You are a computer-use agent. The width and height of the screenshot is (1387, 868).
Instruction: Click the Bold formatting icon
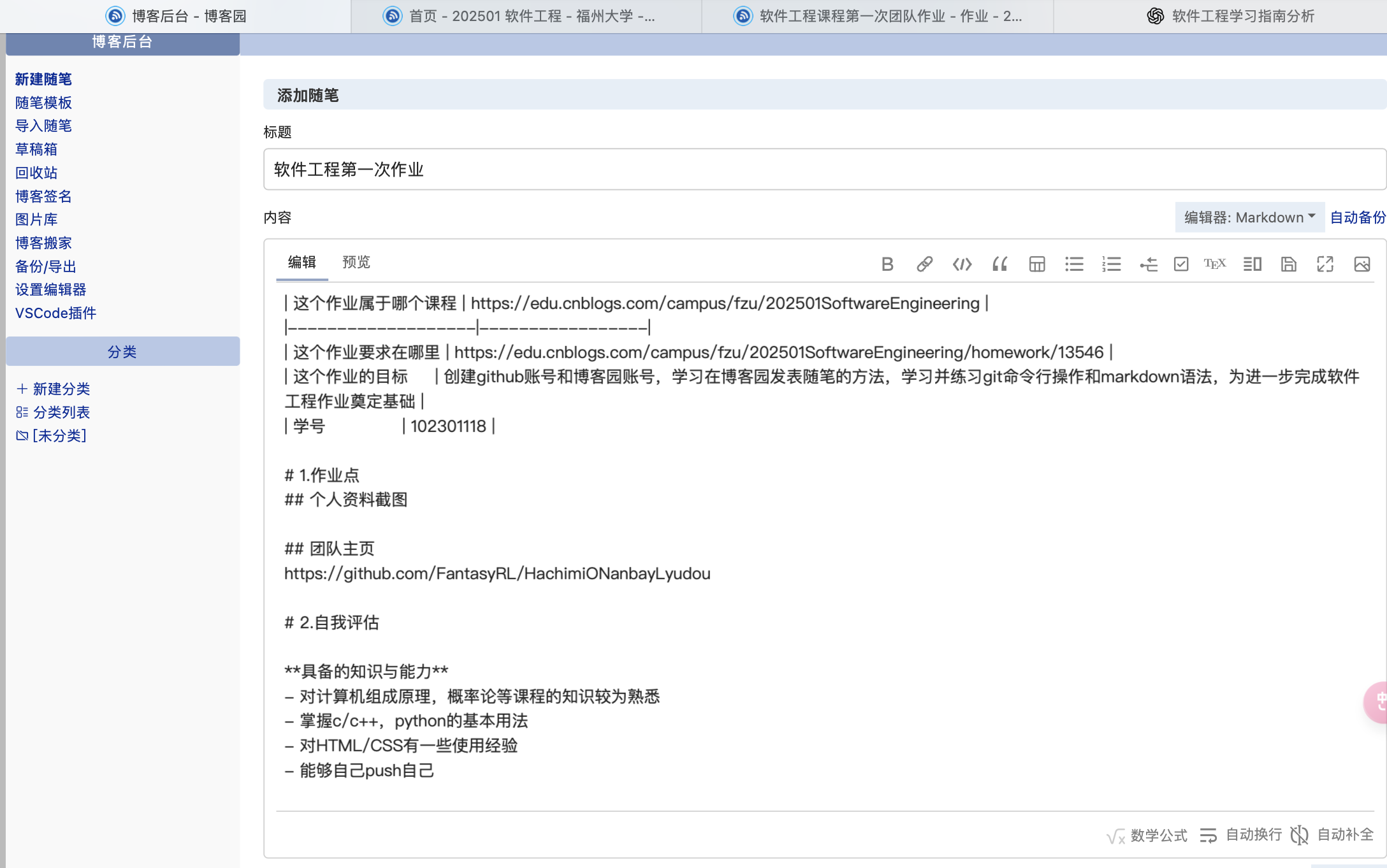887,264
